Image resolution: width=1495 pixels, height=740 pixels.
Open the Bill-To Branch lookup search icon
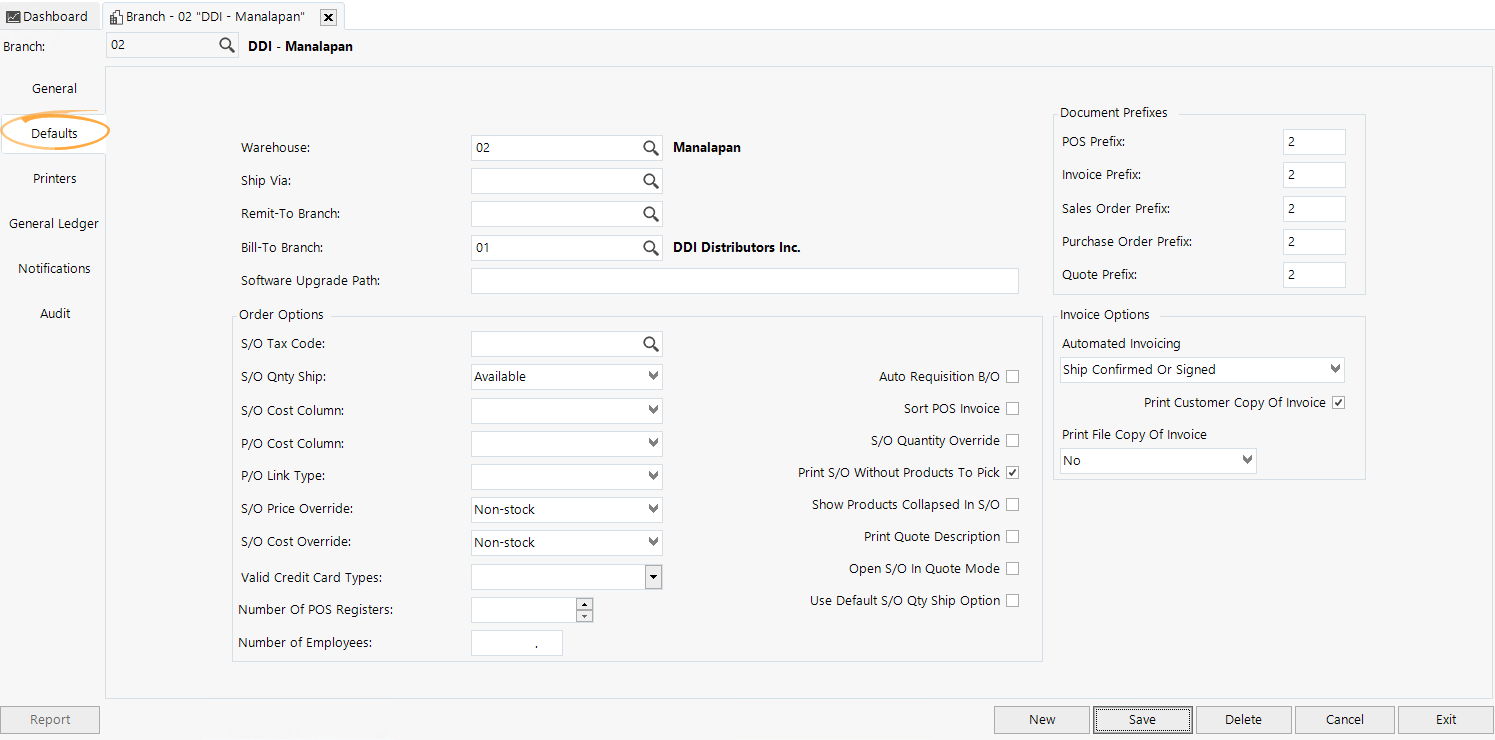click(651, 247)
